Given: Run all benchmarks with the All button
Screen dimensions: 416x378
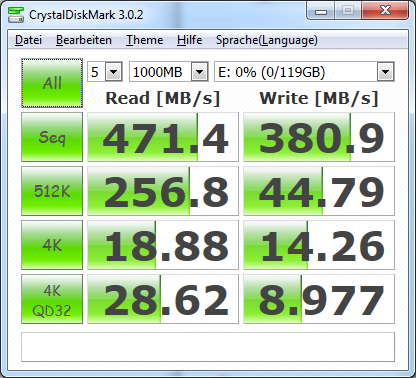Looking at the screenshot, I should point(52,83).
